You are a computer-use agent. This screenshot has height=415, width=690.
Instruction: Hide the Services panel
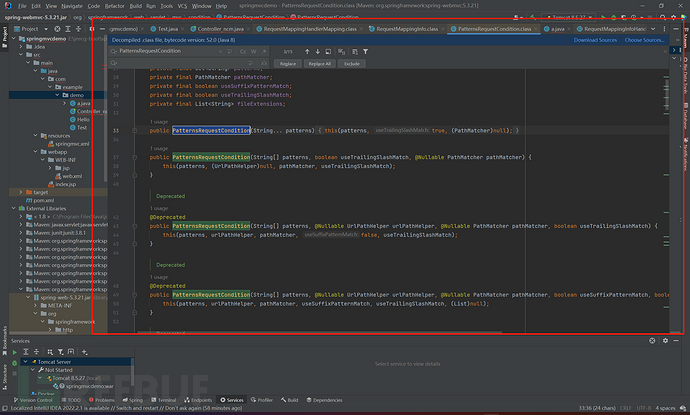coord(676,341)
